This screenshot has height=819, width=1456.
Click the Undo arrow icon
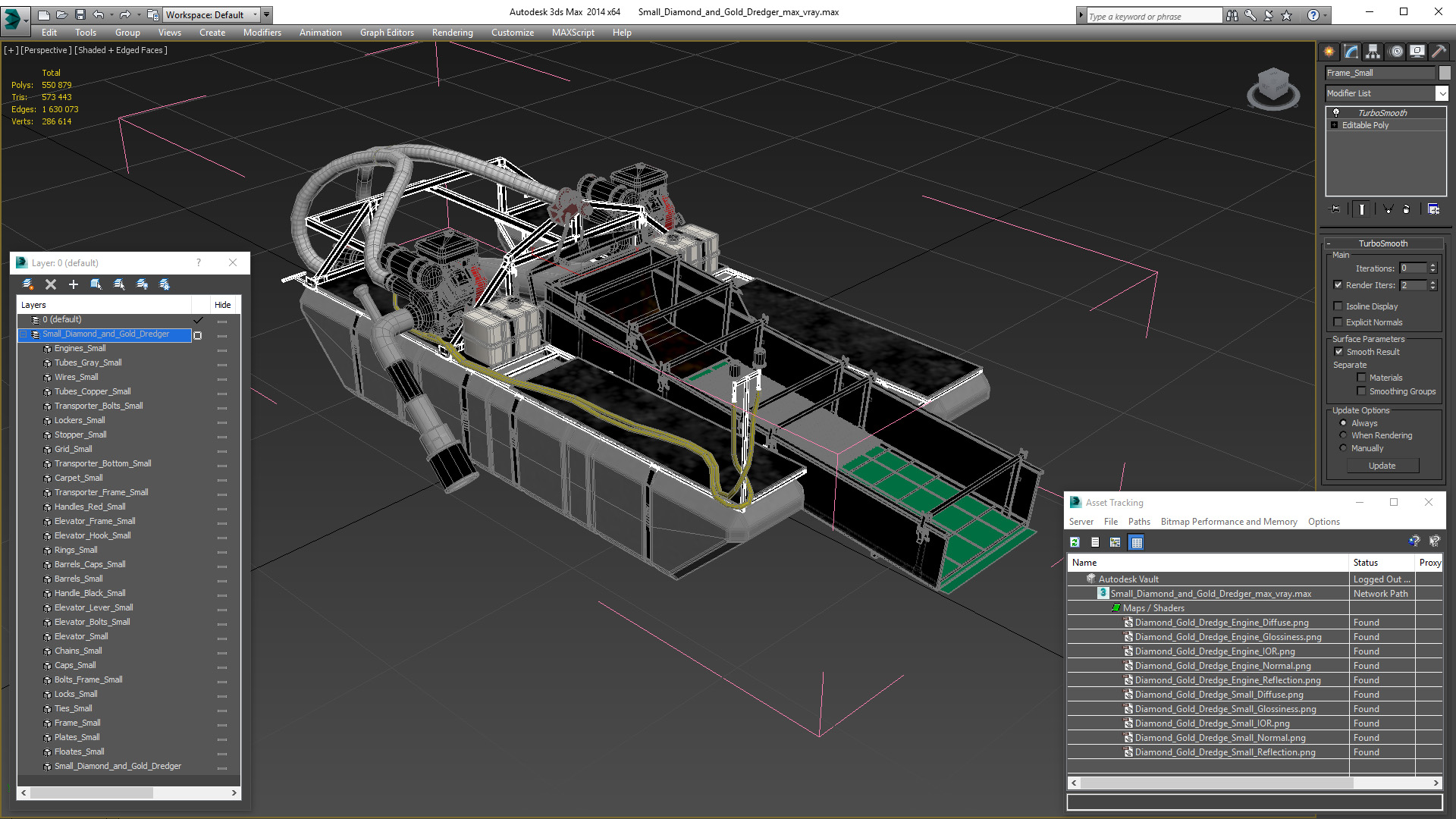[x=98, y=14]
